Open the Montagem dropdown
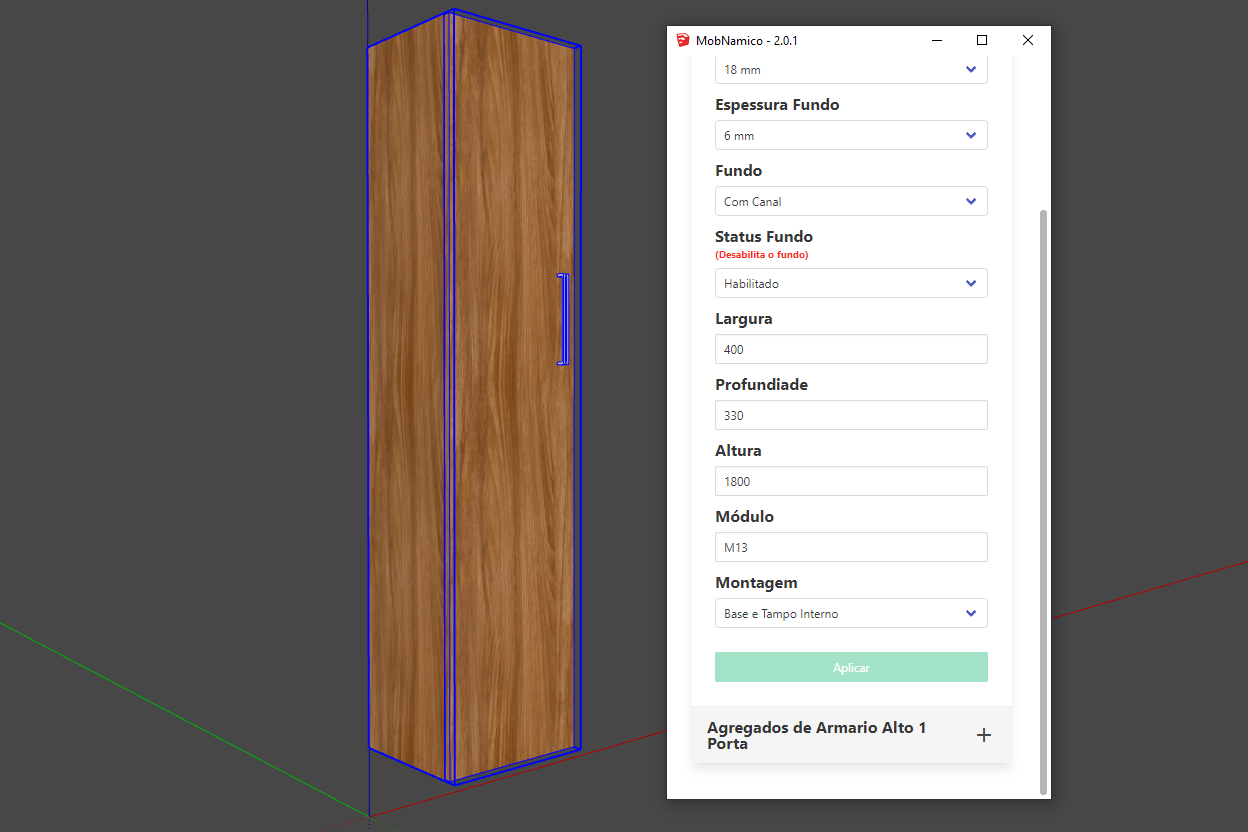 click(x=851, y=614)
